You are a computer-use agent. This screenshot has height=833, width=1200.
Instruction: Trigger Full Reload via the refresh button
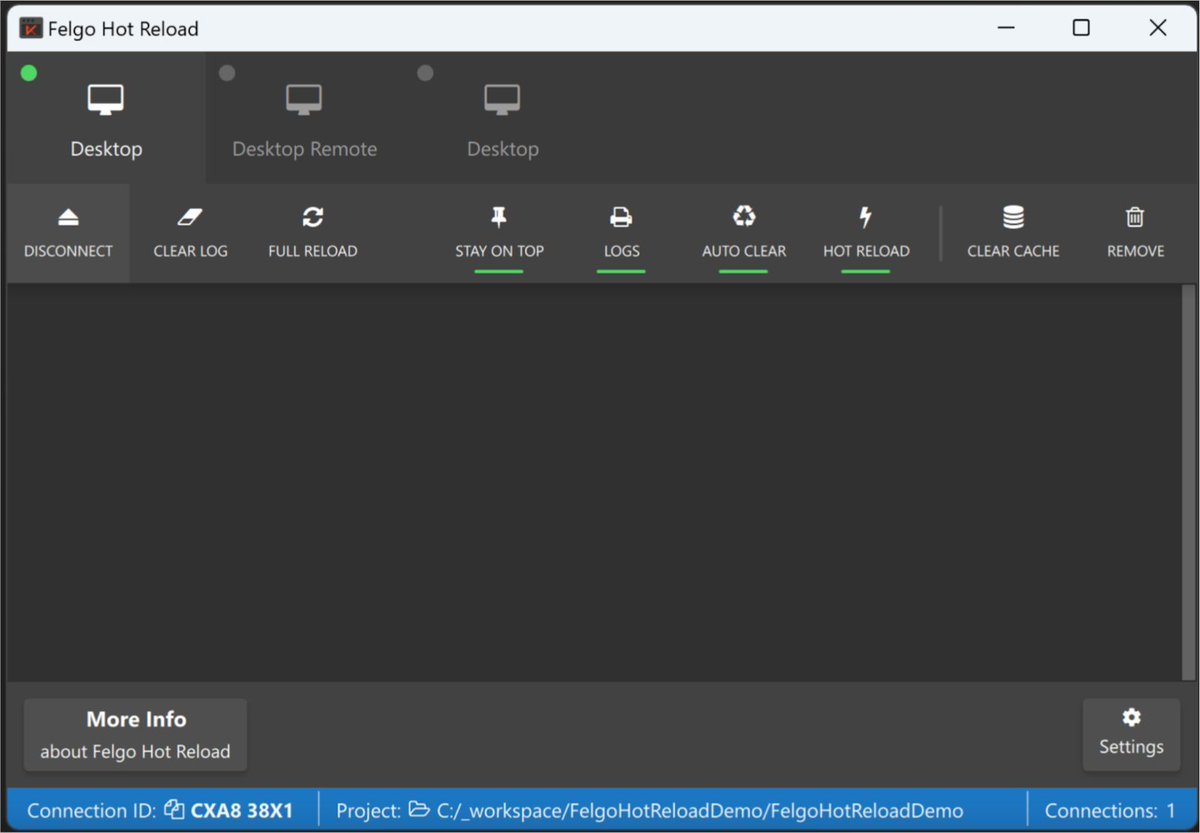pyautogui.click(x=313, y=233)
